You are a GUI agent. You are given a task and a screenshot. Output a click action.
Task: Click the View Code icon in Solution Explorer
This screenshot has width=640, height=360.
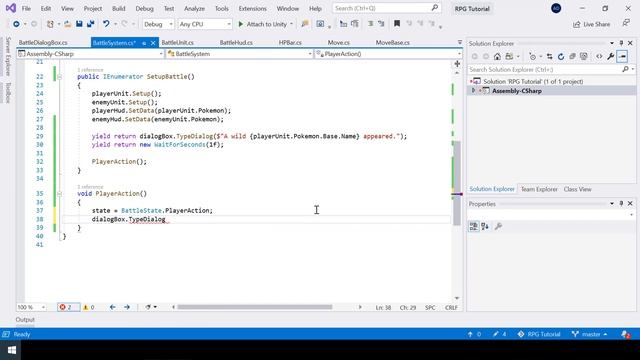[599, 57]
